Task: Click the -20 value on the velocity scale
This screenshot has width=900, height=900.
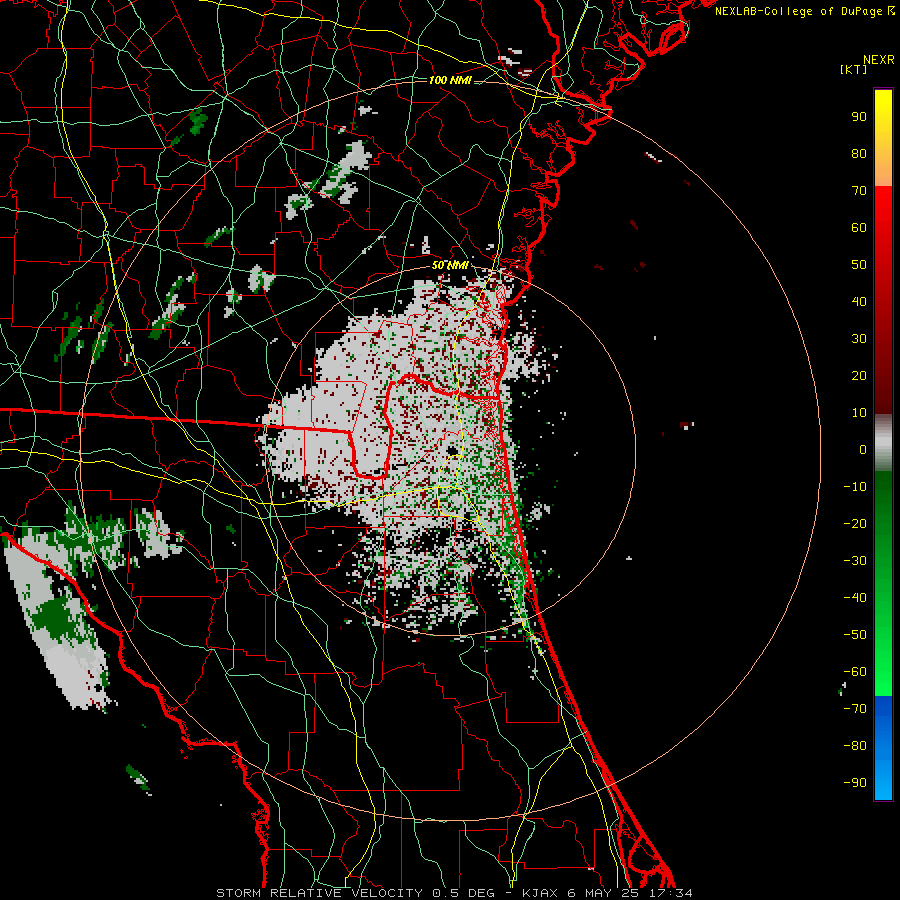Action: 855,524
